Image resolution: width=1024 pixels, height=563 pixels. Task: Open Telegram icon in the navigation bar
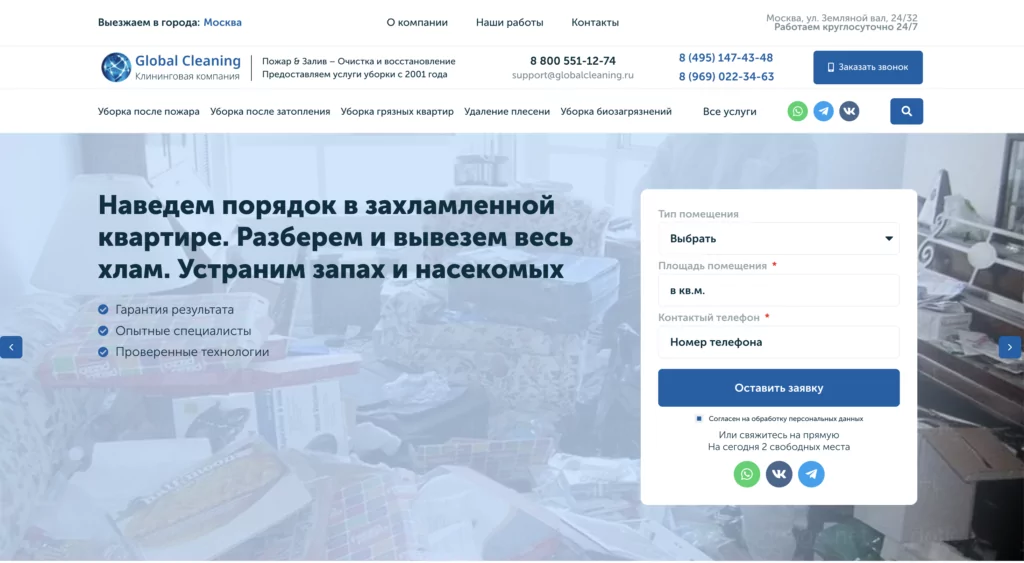[824, 111]
